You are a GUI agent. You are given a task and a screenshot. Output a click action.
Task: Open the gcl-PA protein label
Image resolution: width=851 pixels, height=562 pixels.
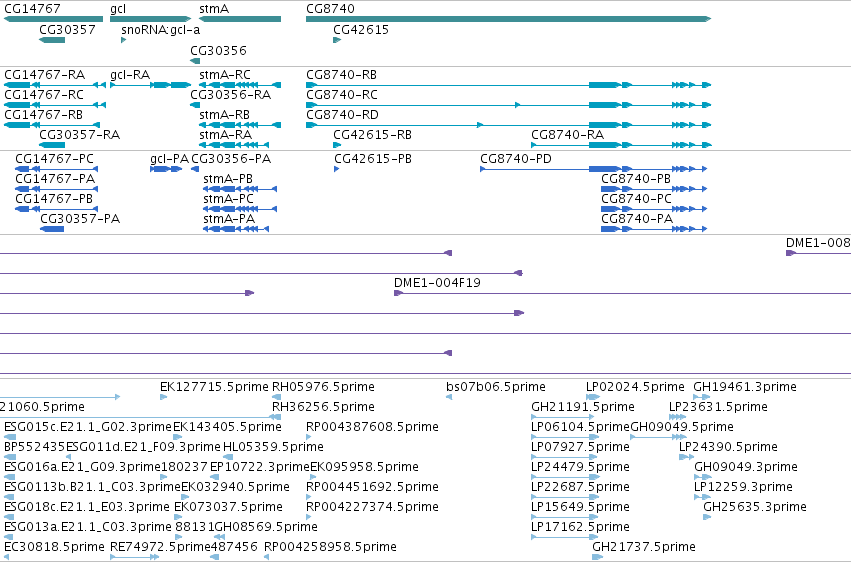click(169, 158)
